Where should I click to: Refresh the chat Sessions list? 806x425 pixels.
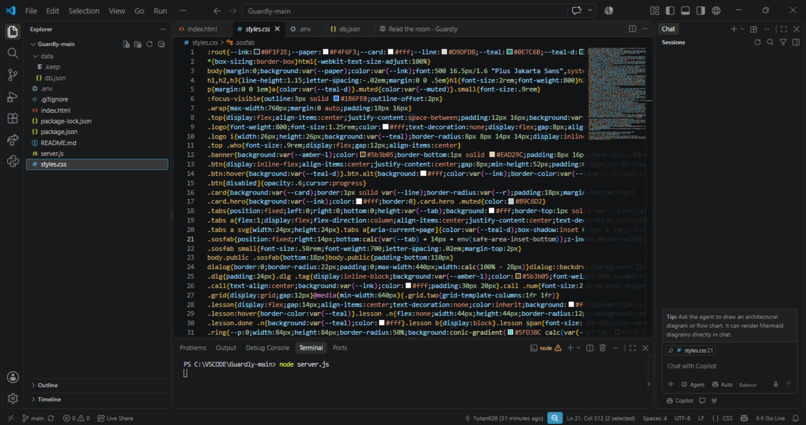[757, 42]
